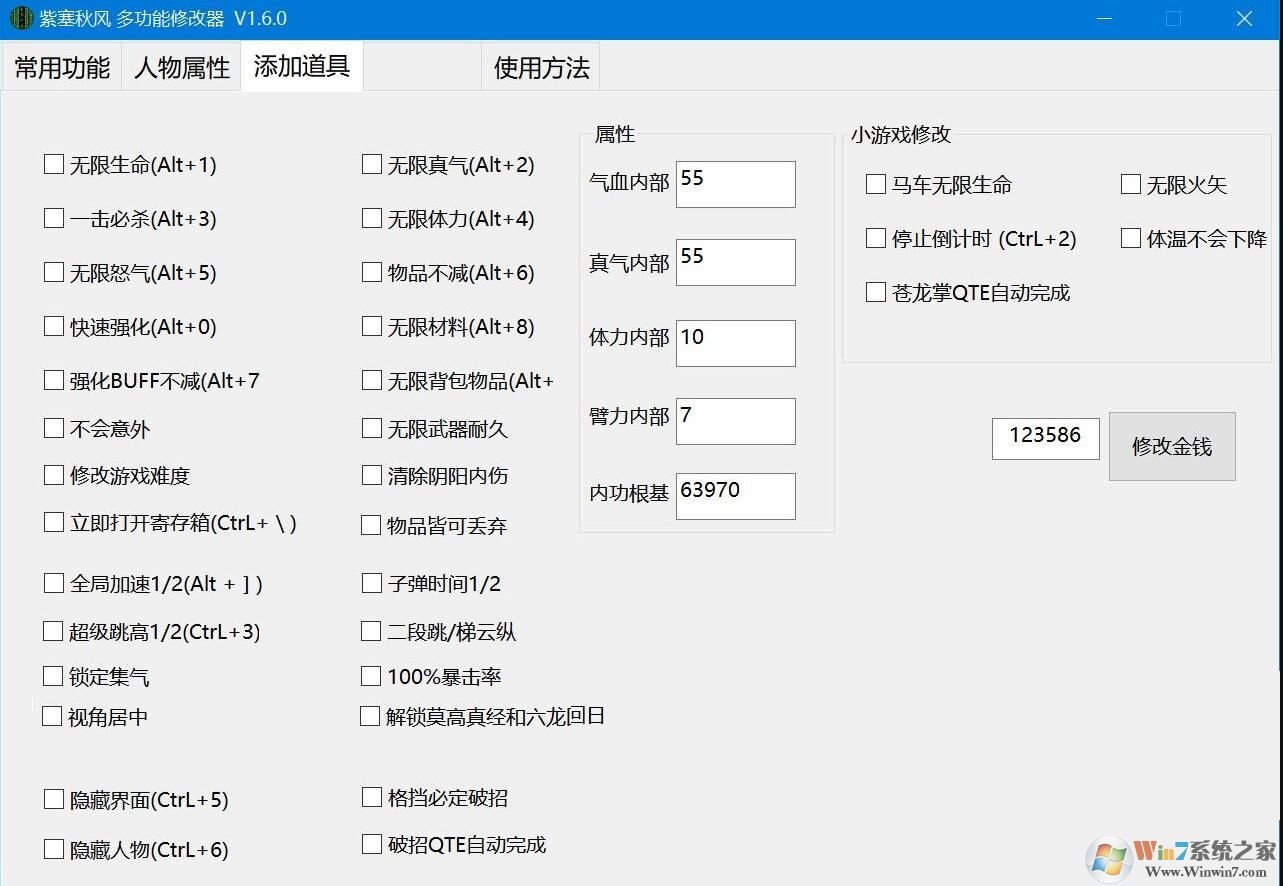The image size is (1283, 886).
Task: Toggle 物品不减 cheat
Action: click(371, 272)
